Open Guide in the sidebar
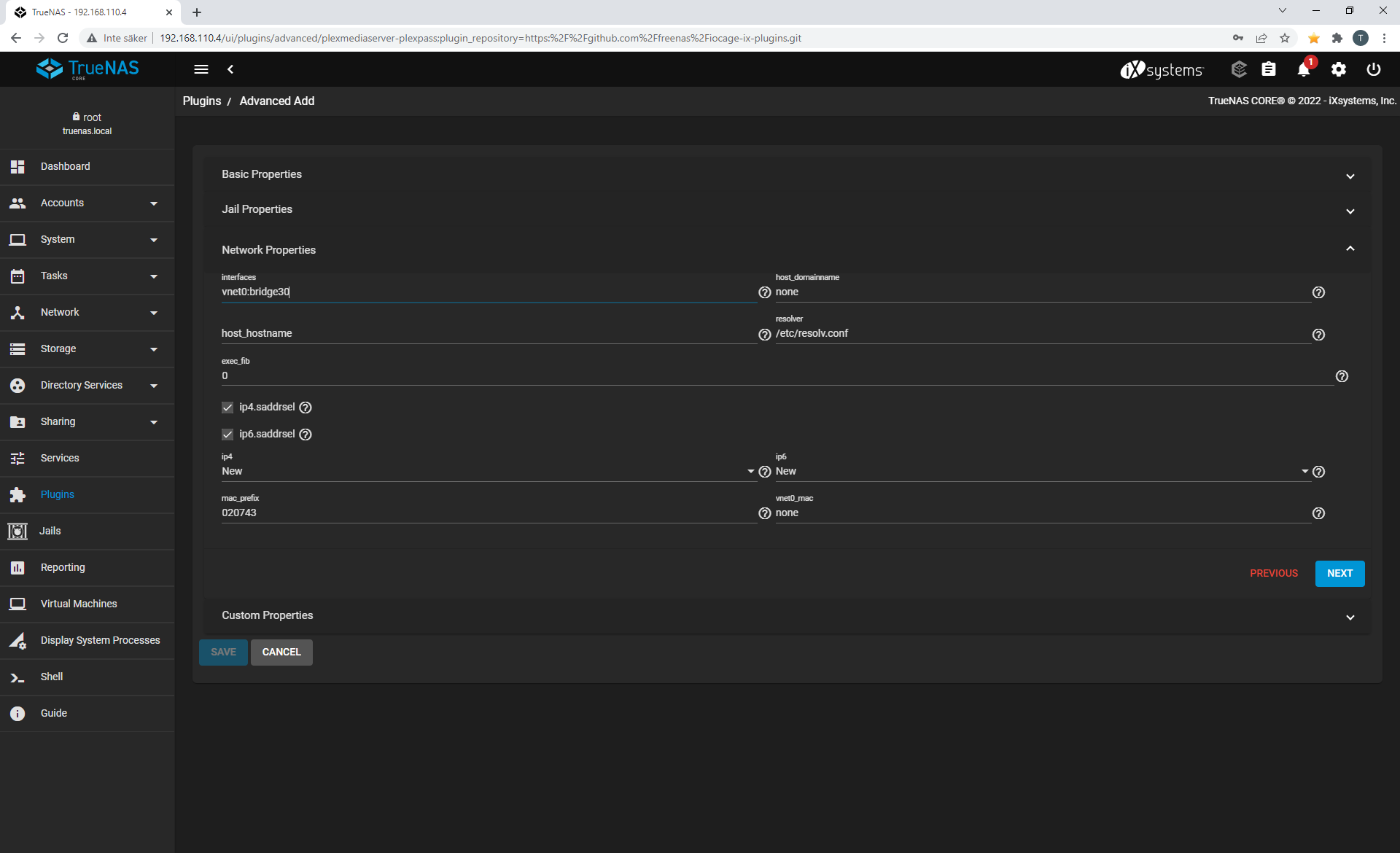 click(x=87, y=714)
